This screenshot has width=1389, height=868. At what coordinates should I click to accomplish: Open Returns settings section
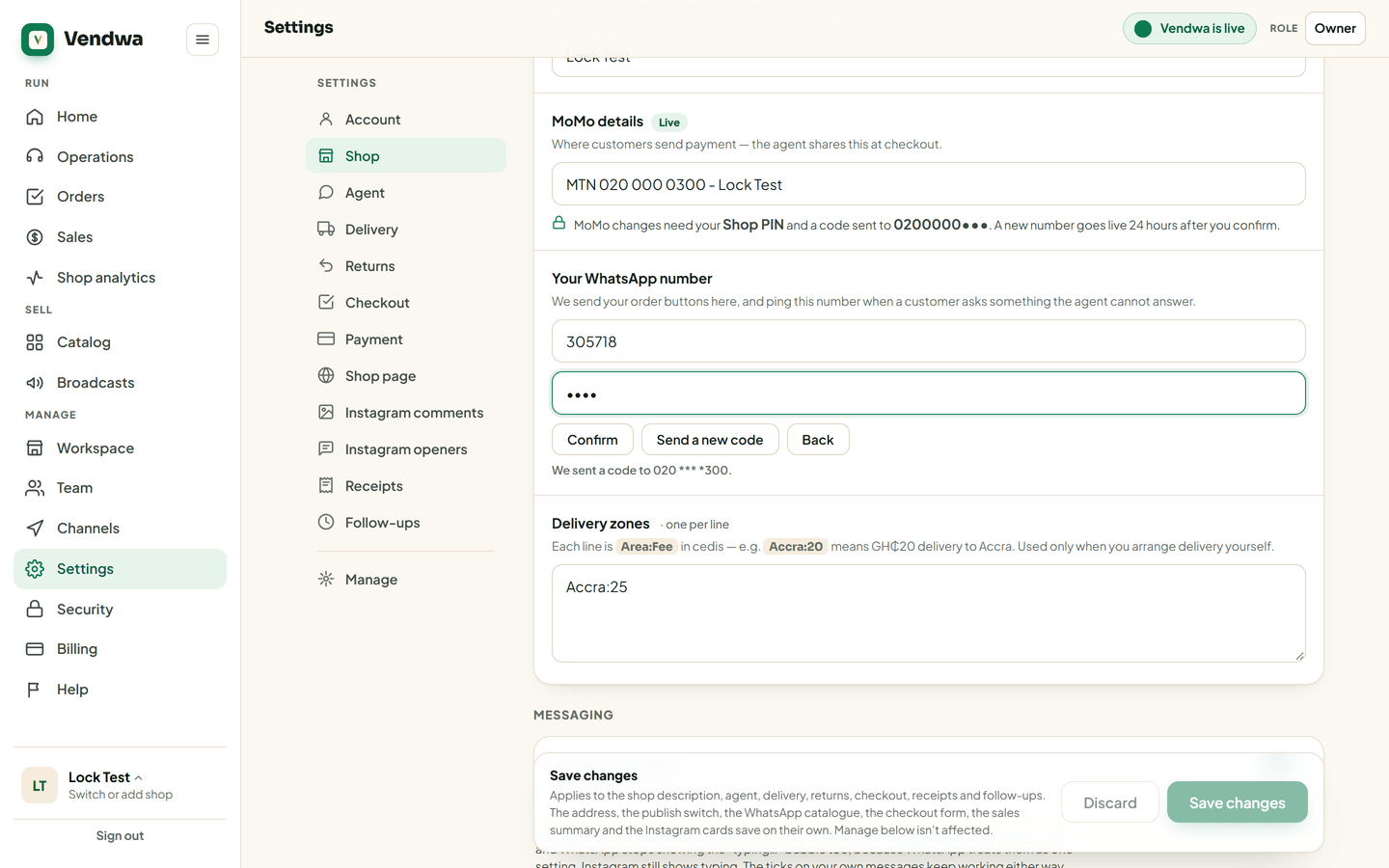pos(406,266)
